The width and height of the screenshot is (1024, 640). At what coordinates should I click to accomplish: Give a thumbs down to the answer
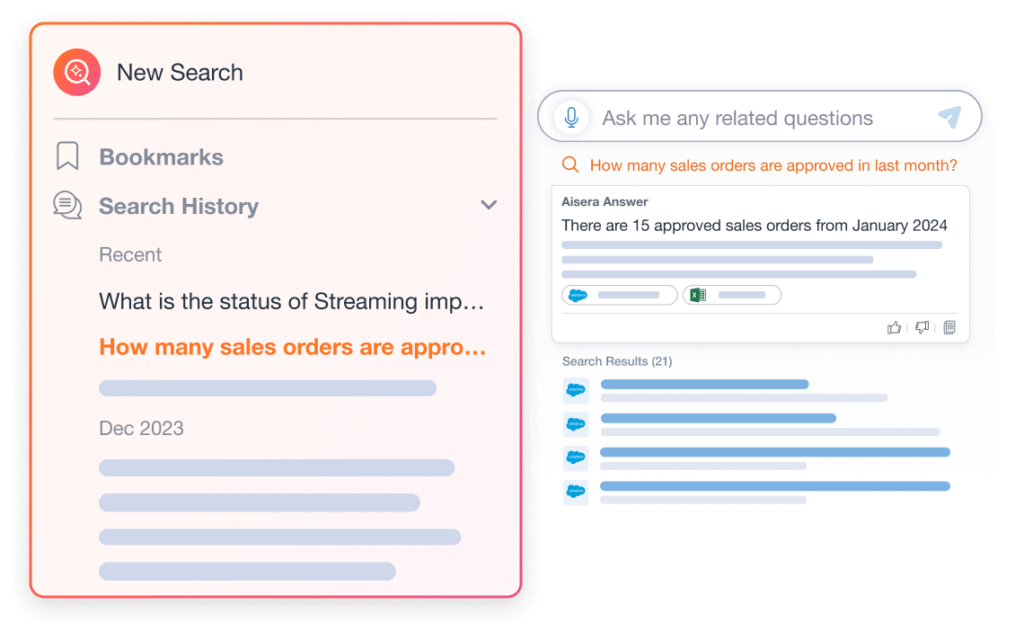click(921, 326)
